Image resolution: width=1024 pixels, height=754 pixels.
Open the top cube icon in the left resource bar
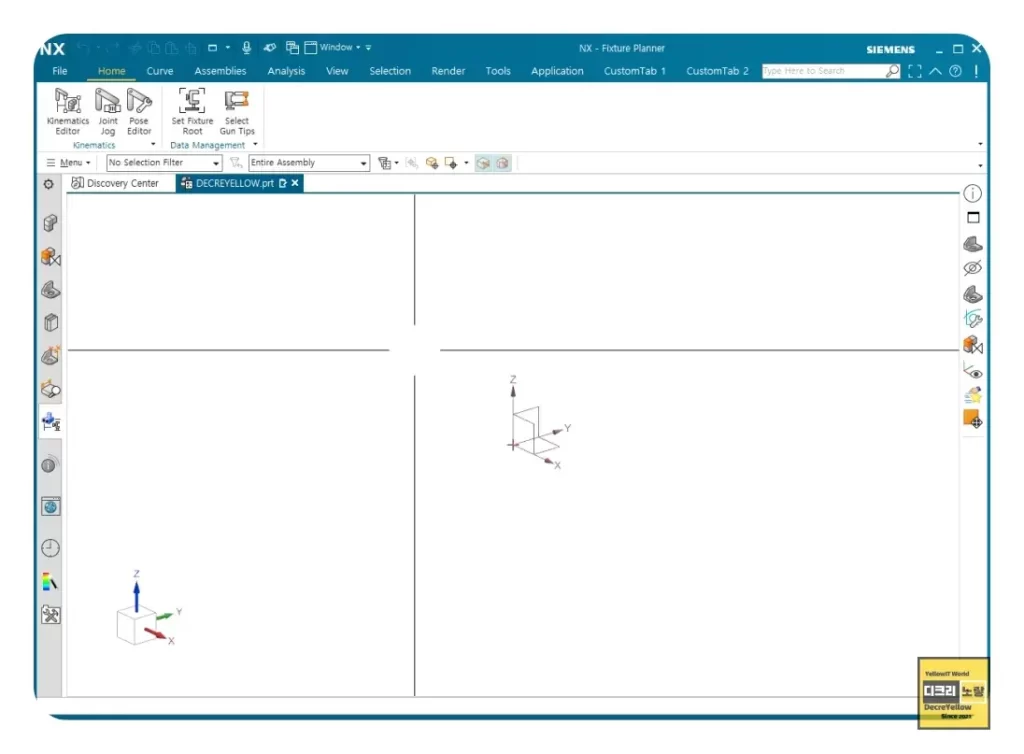pos(50,223)
